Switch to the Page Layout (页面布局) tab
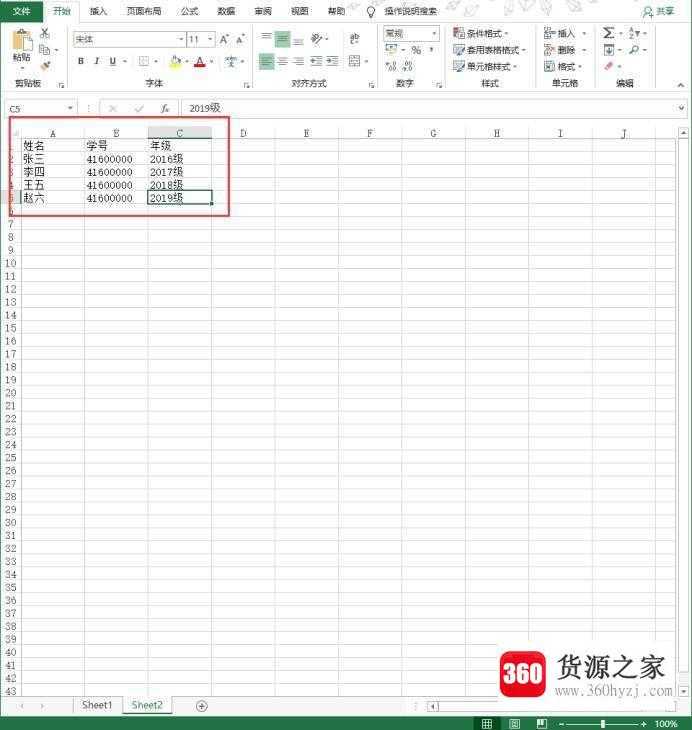 [x=144, y=11]
